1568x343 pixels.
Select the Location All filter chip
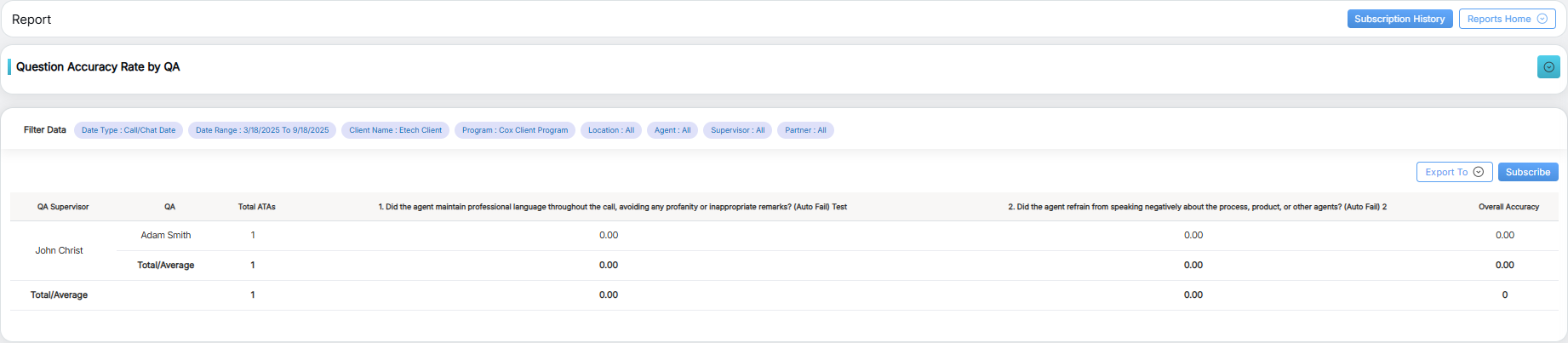tap(611, 130)
